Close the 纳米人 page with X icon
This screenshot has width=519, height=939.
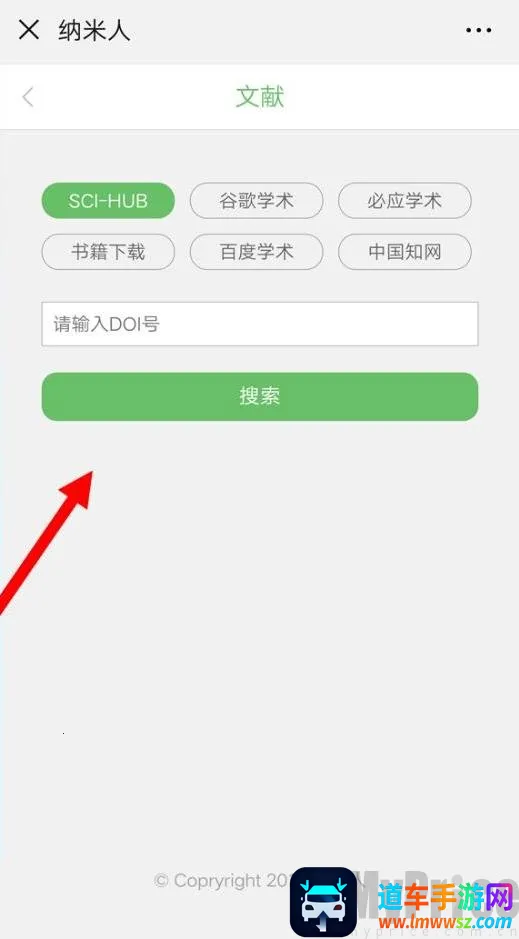coord(29,29)
